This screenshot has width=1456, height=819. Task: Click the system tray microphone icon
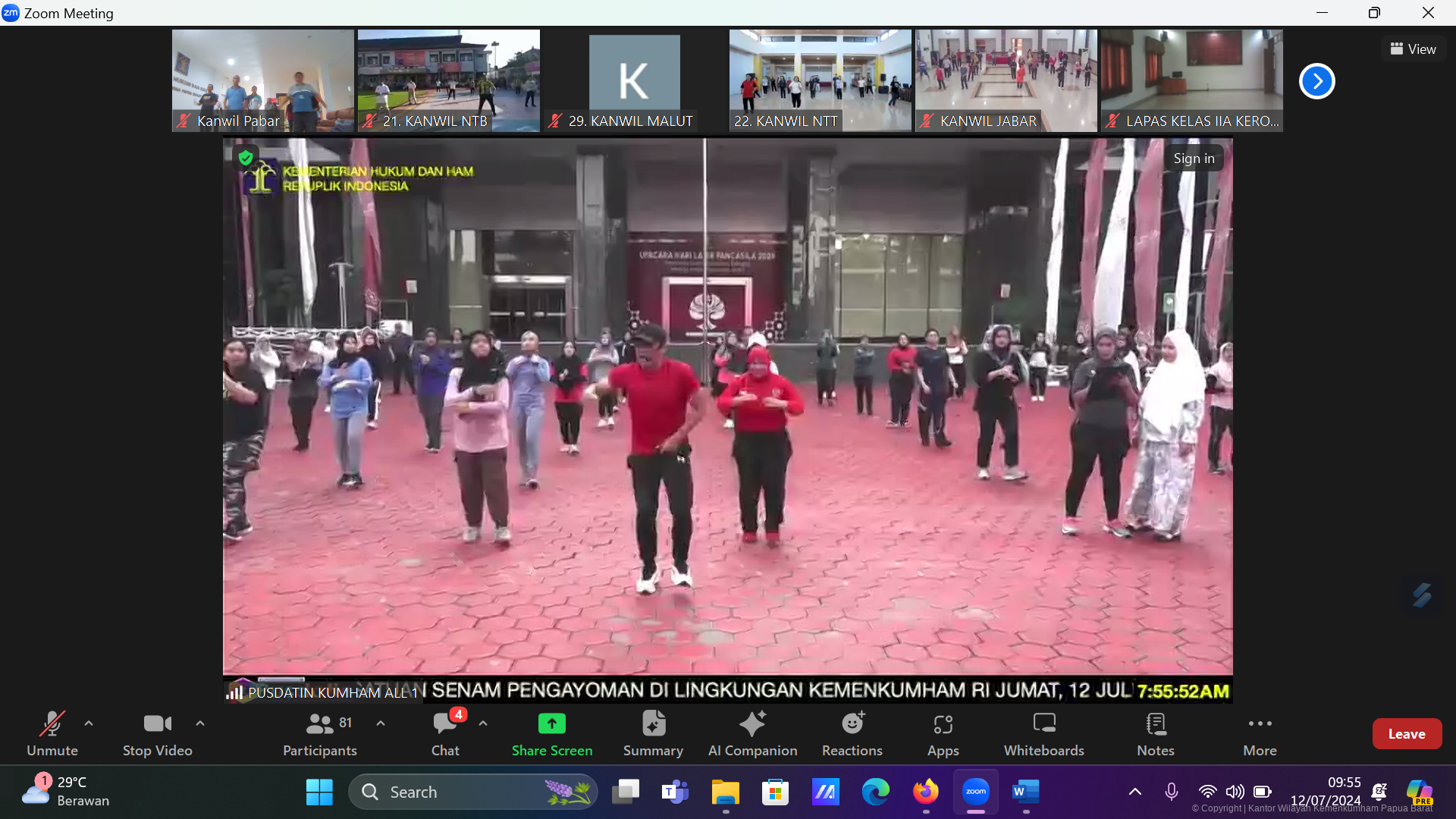tap(1172, 792)
